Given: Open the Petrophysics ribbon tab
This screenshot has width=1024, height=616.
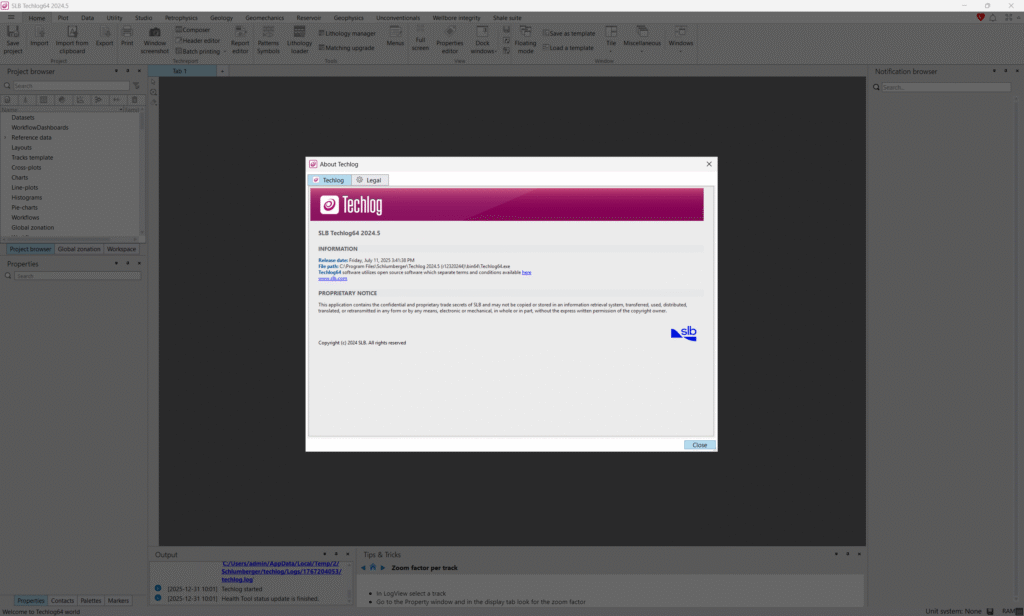Looking at the screenshot, I should tap(181, 18).
